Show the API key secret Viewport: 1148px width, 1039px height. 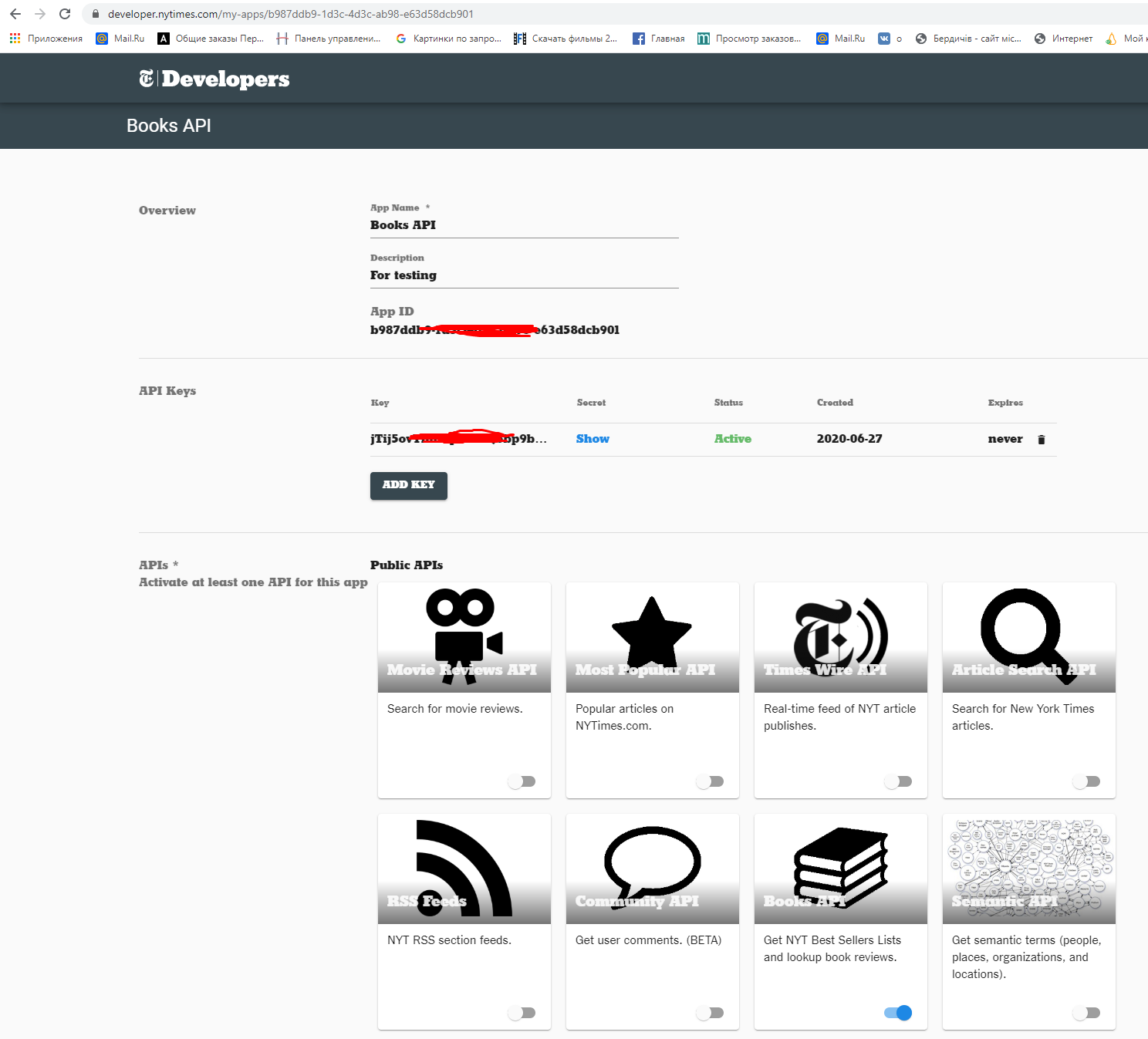point(593,439)
